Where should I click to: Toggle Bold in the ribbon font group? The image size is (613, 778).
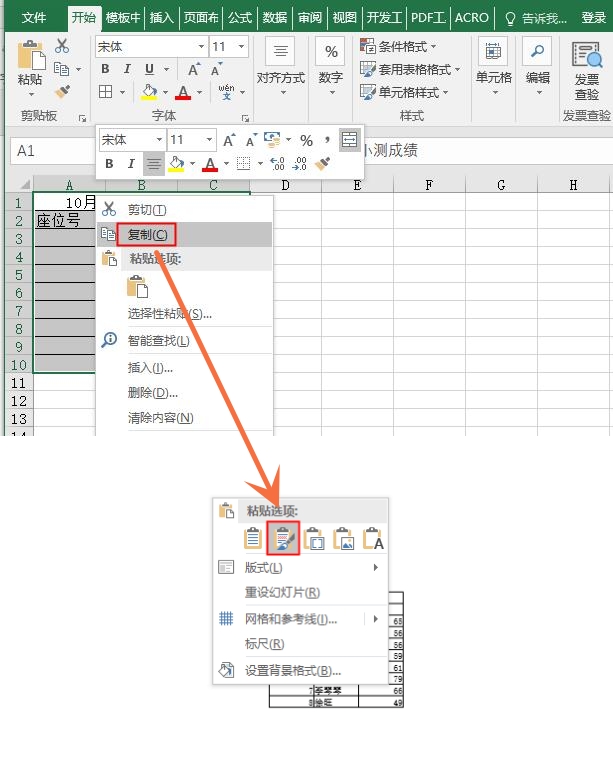[105, 69]
